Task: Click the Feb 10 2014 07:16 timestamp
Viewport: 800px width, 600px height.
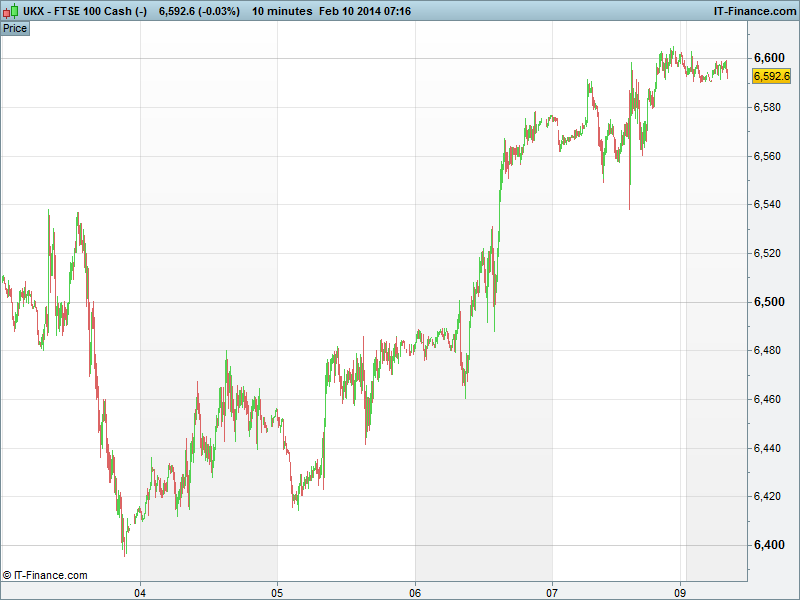Action: coord(369,11)
